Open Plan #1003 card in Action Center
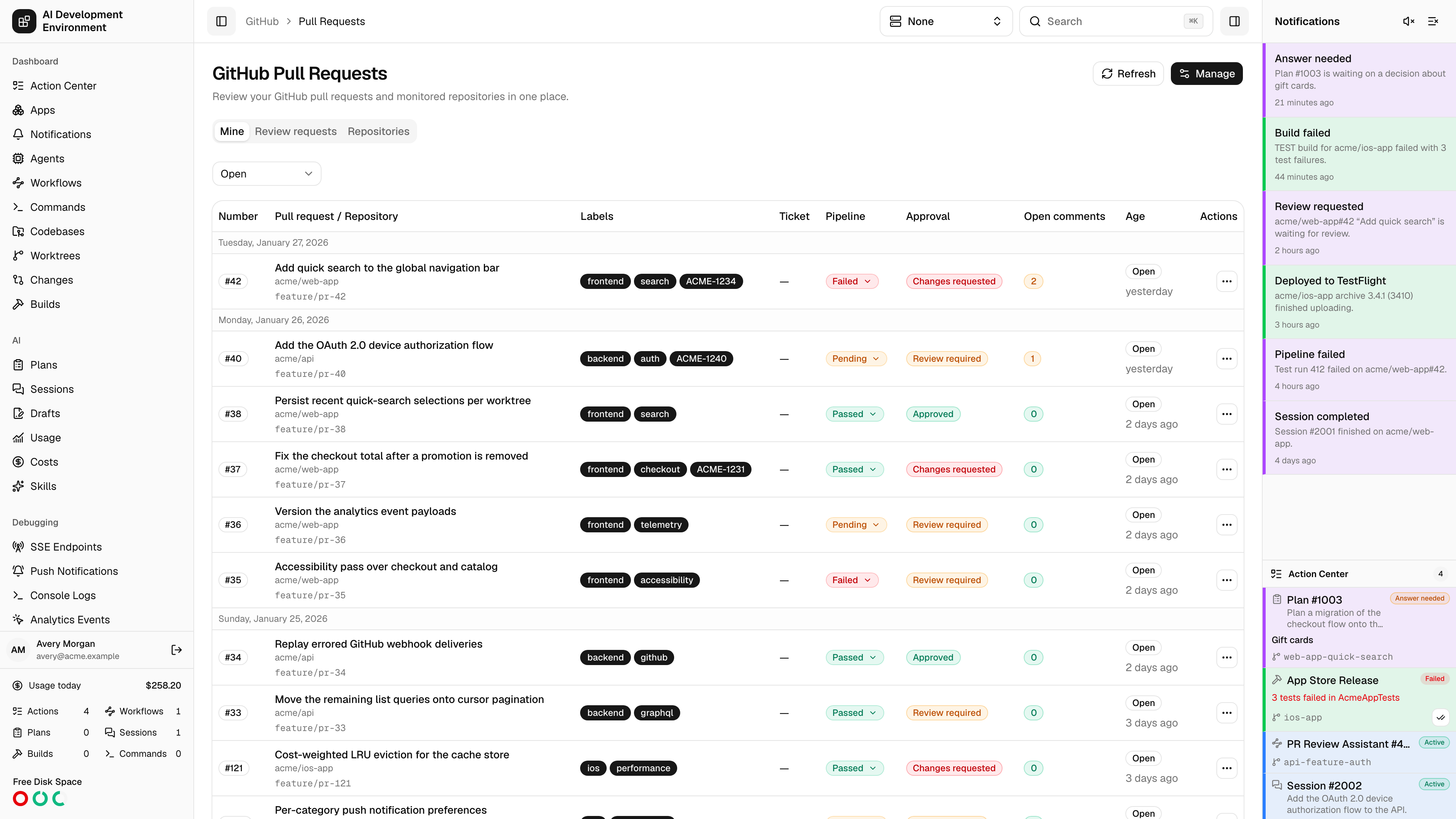The height and width of the screenshot is (819, 1456). (1359, 628)
